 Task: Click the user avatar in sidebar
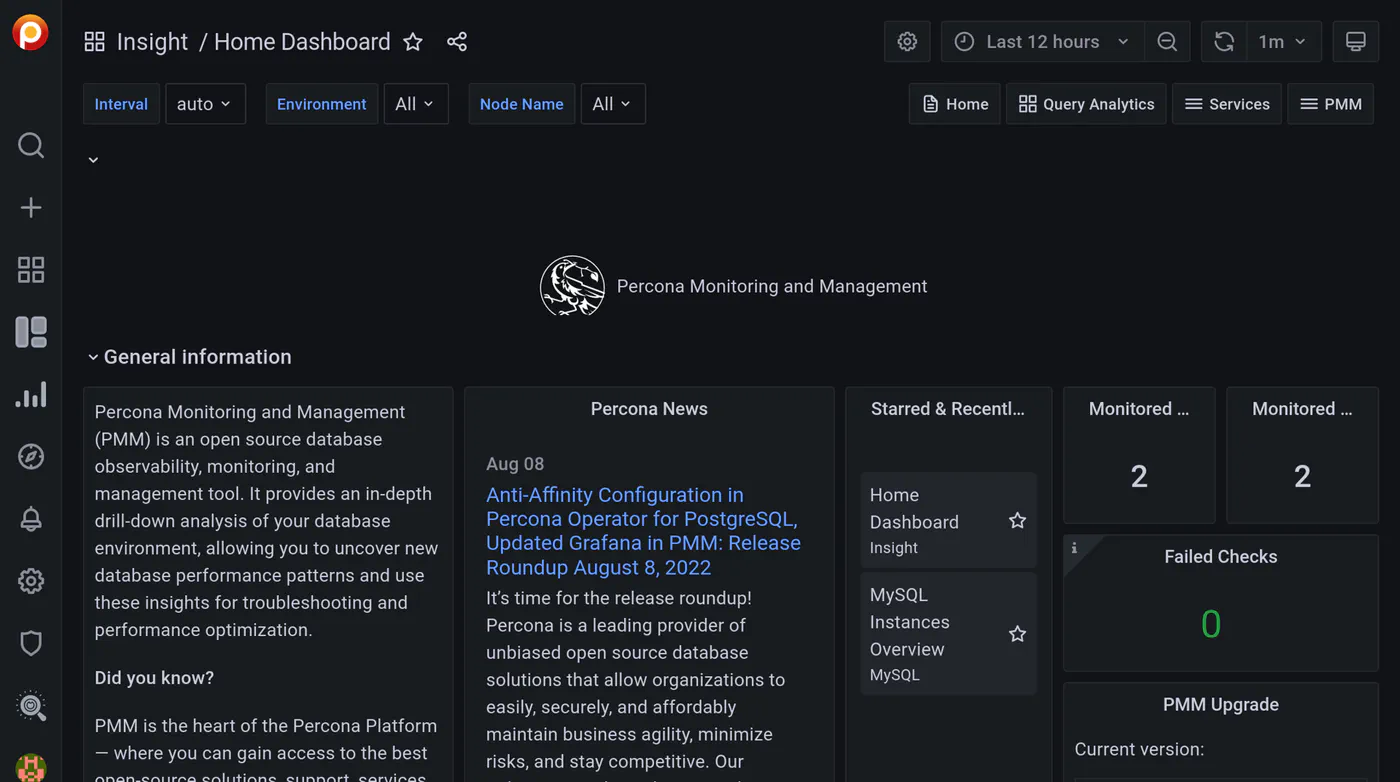[x=31, y=766]
